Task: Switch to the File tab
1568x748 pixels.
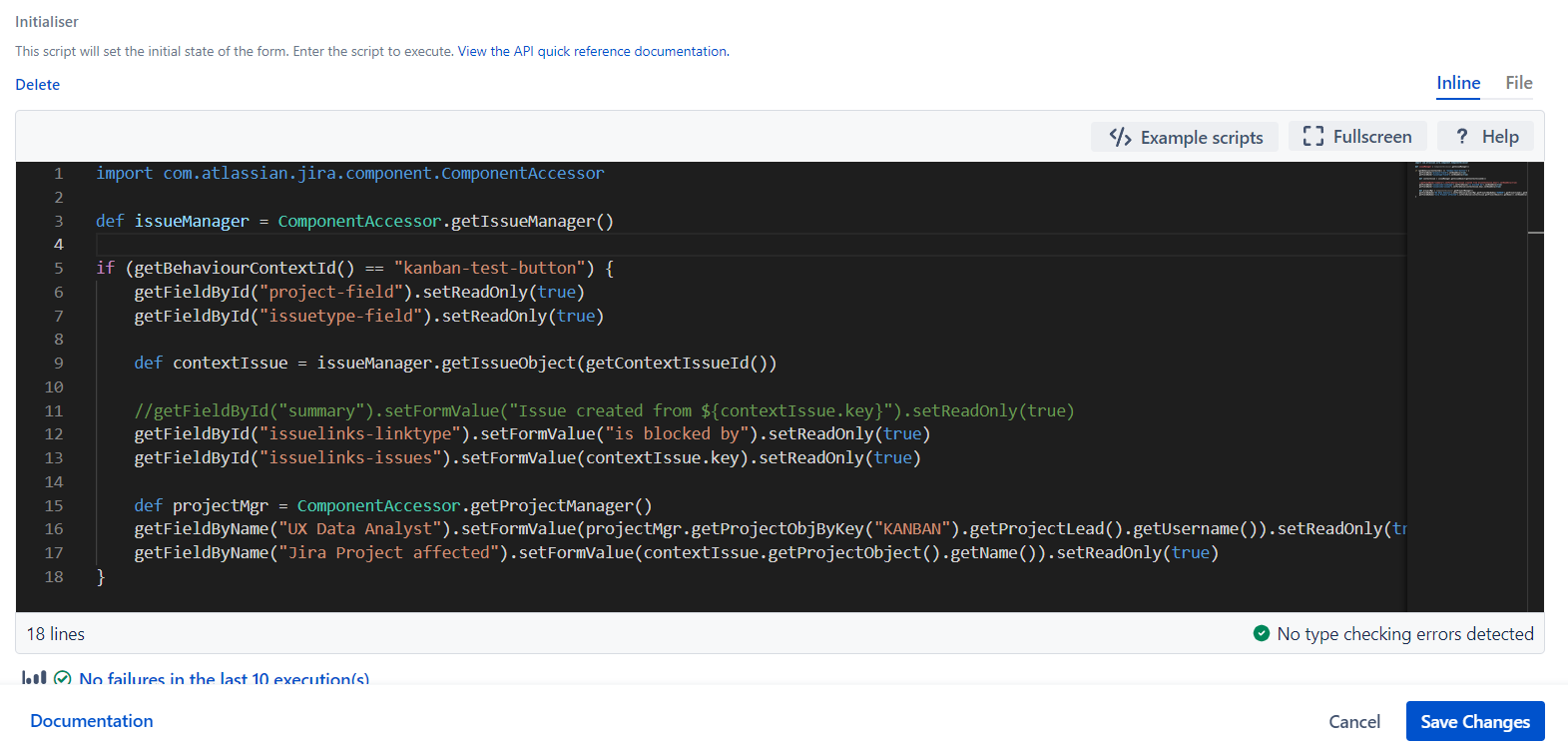Action: click(x=1518, y=83)
